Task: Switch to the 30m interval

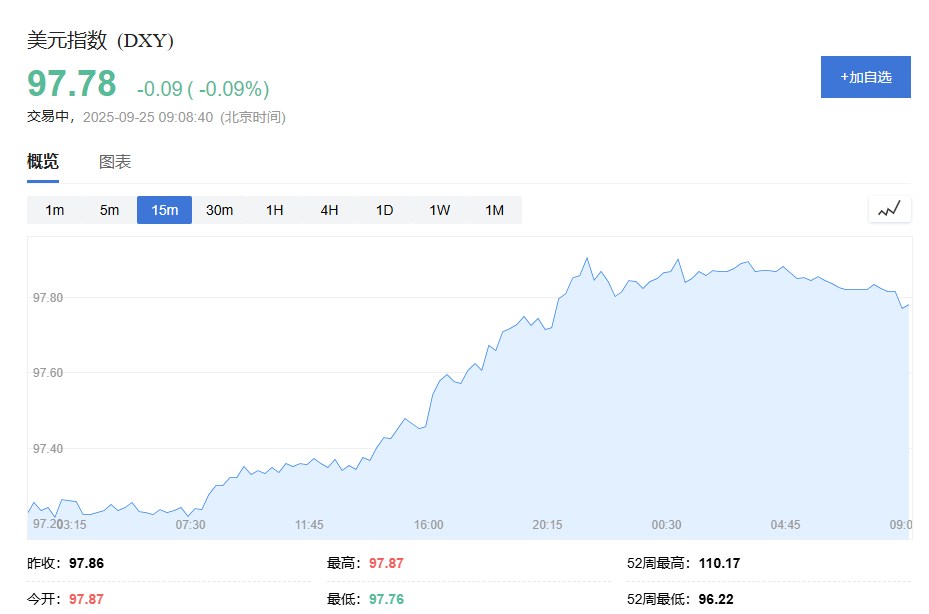Action: click(x=219, y=210)
